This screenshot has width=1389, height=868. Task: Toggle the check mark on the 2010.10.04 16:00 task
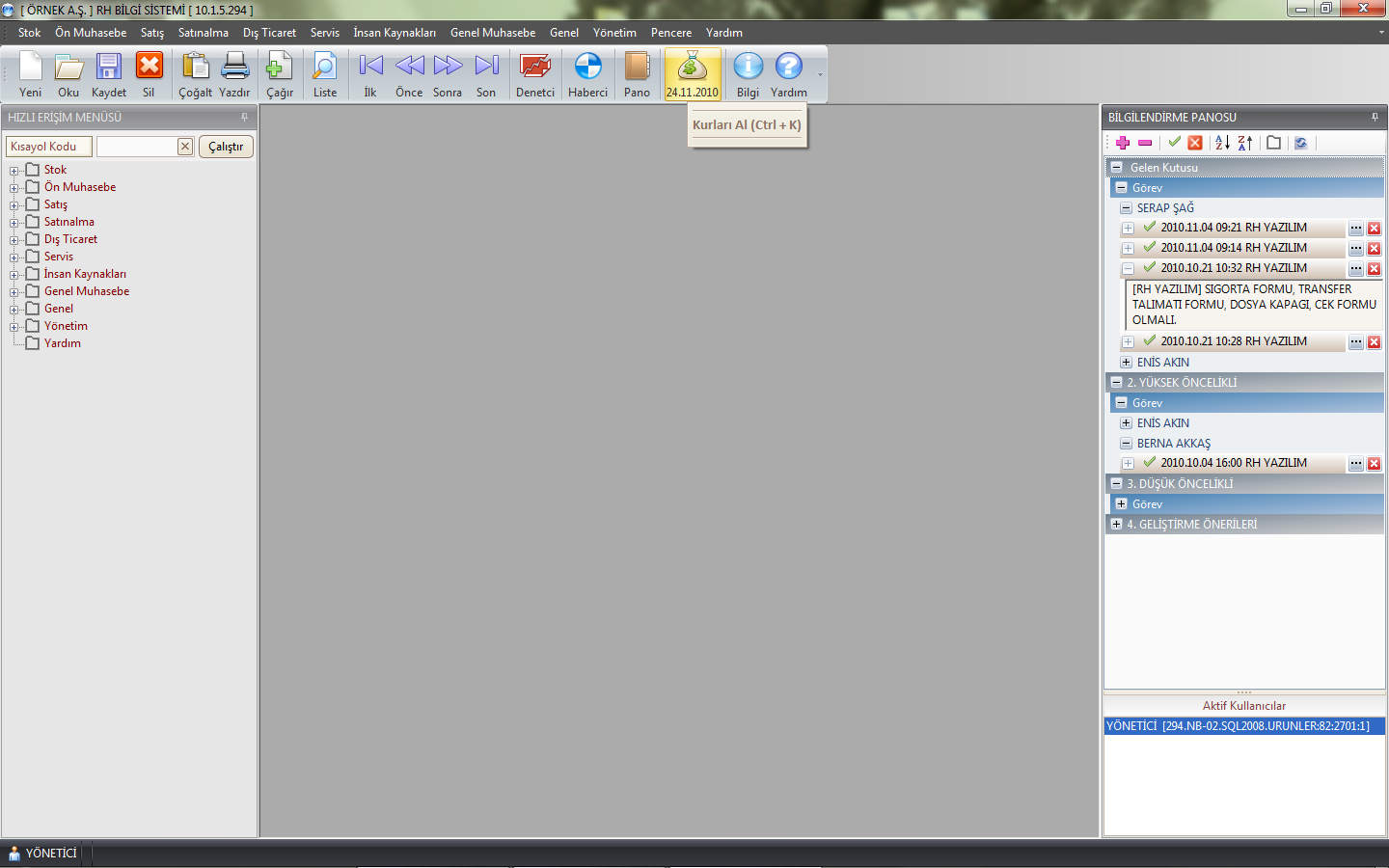(1150, 463)
